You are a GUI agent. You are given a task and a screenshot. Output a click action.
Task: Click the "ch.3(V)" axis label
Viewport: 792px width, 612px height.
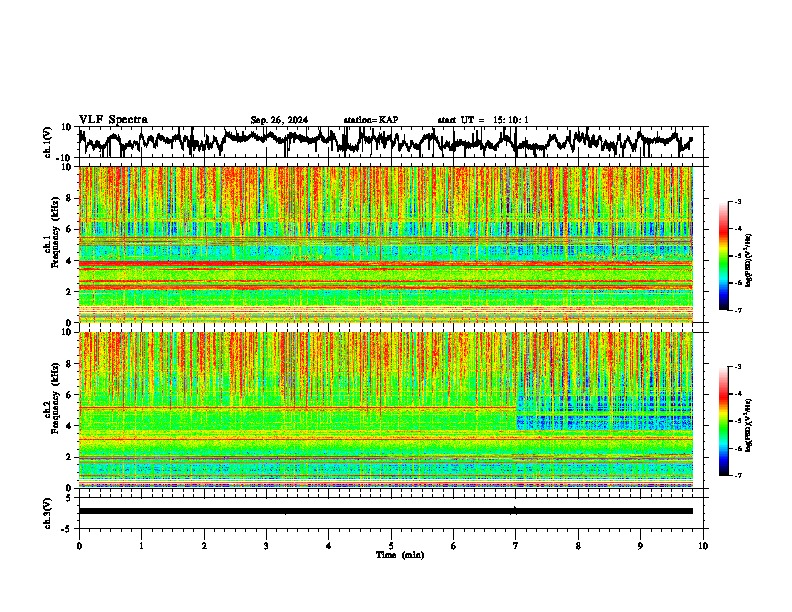(48, 514)
